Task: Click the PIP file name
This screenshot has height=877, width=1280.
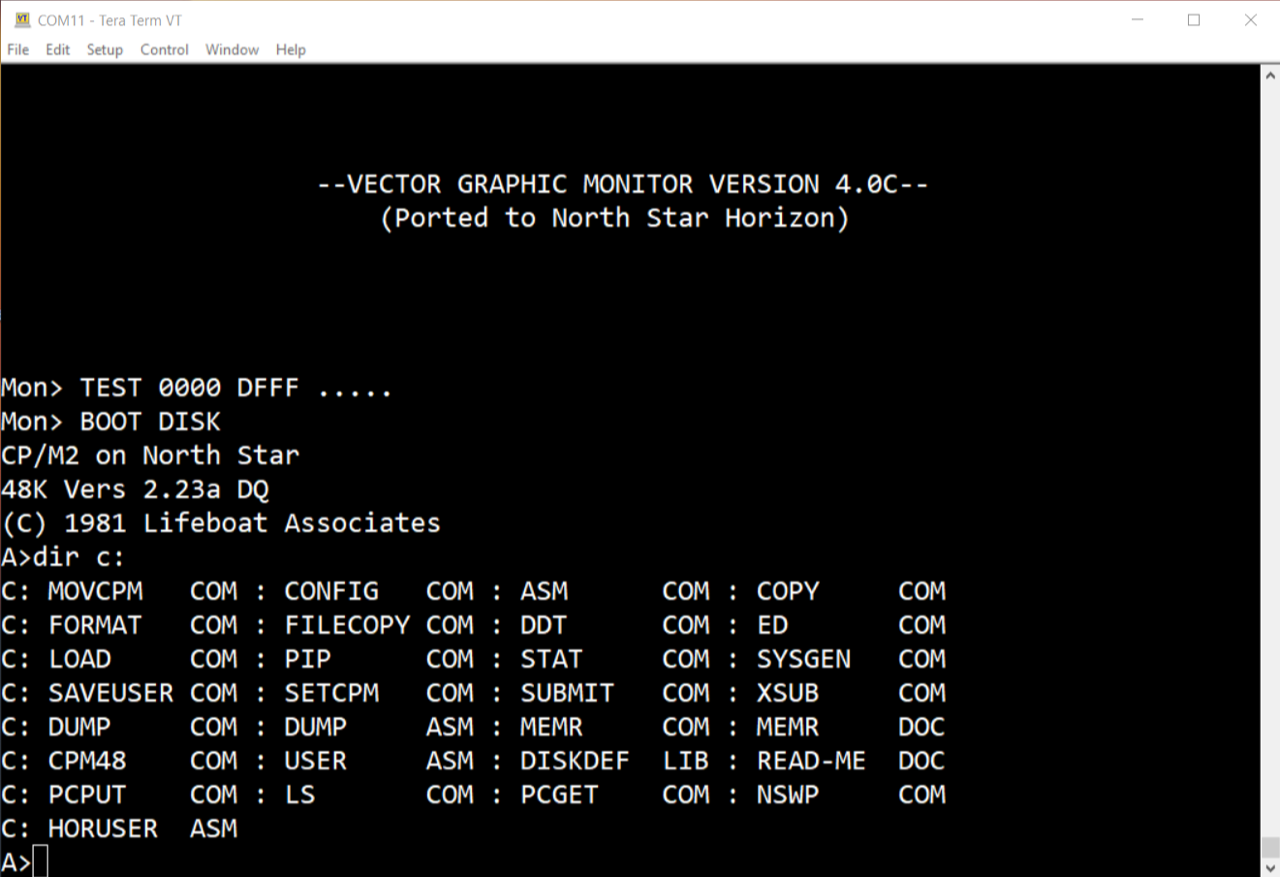Action: (x=307, y=660)
